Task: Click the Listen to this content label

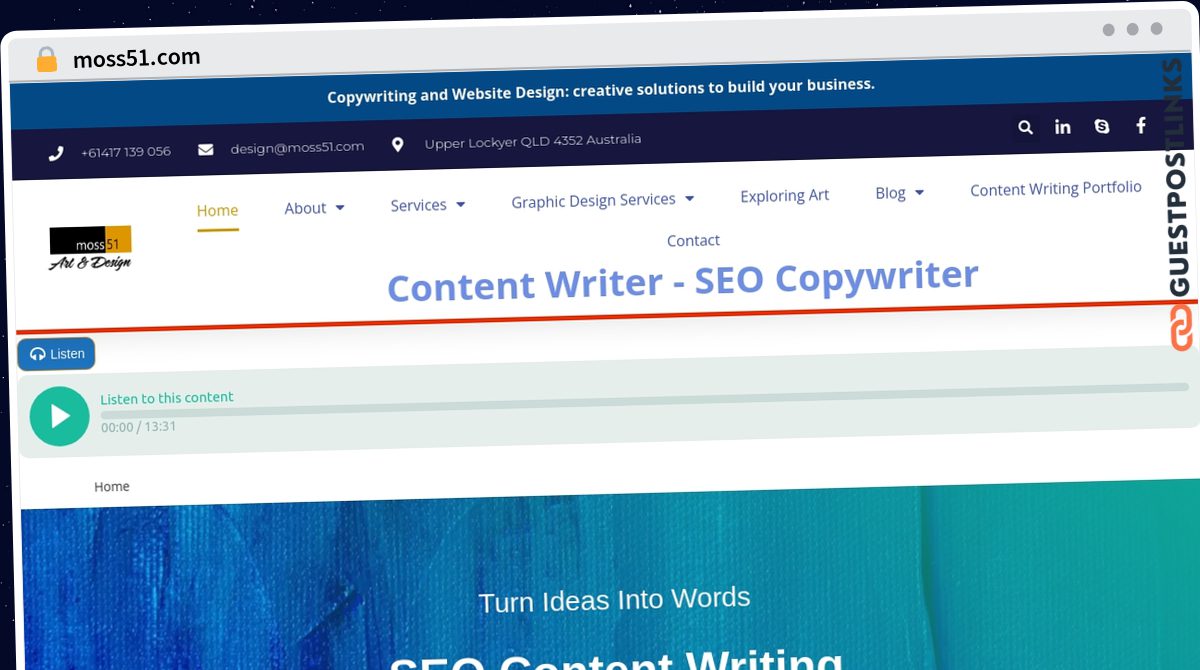Action: [x=167, y=398]
